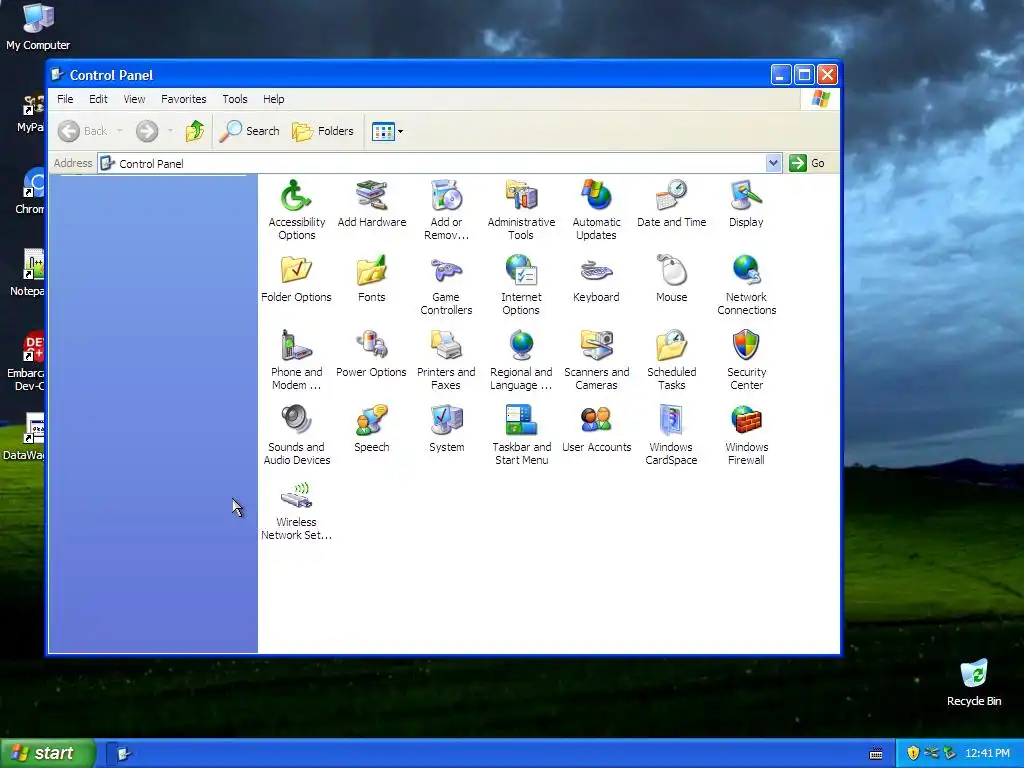Screen dimensions: 1024x768
Task: Open Regional and Language Options icon
Action: (521, 360)
